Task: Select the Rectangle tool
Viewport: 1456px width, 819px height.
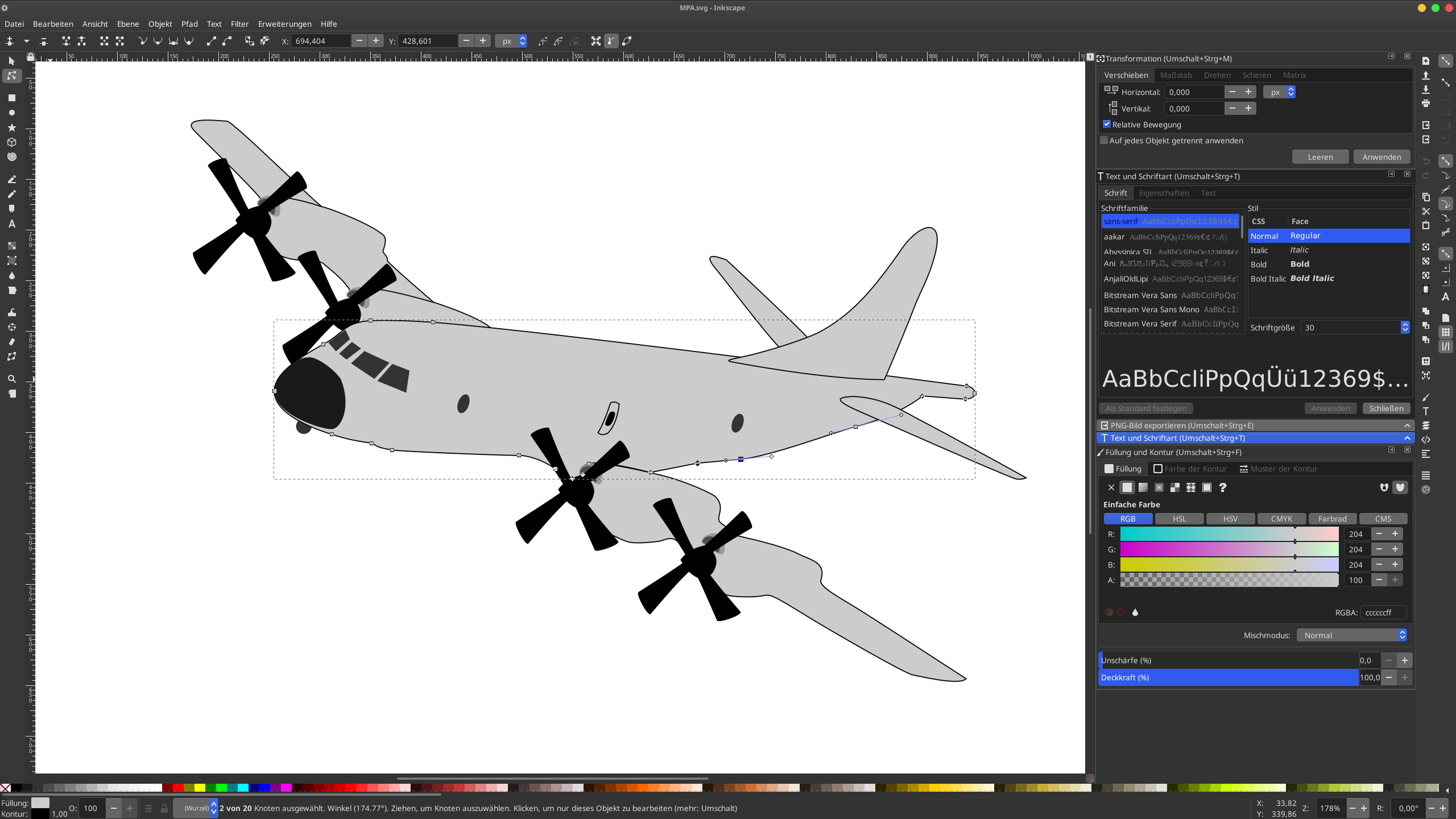Action: tap(11, 98)
